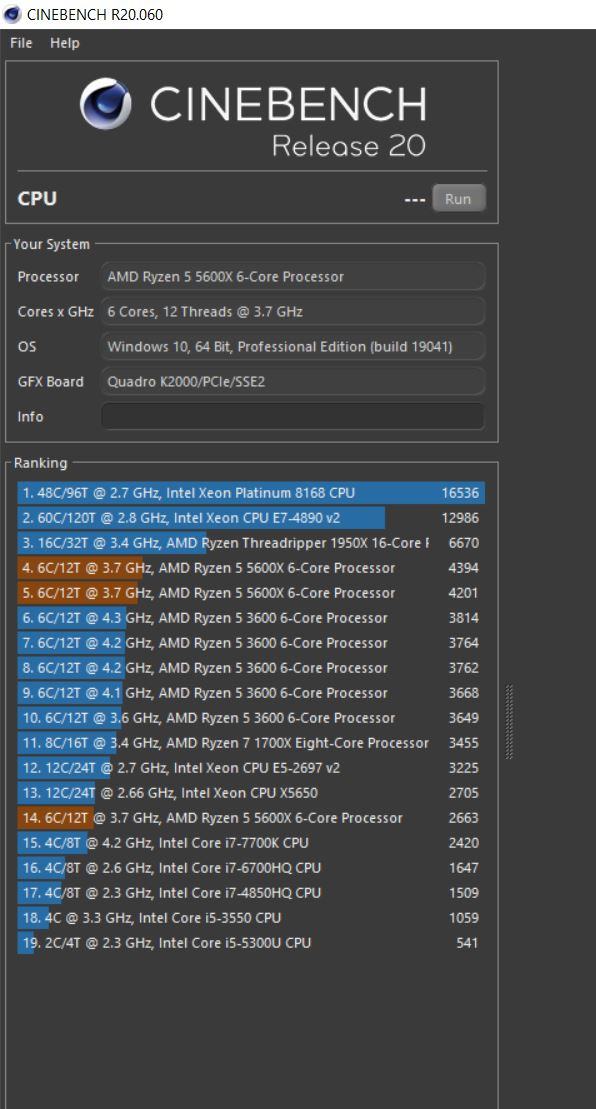Select ranking row 3 Threadripper 1950X
Screen dimensions: 596x1109
point(251,542)
